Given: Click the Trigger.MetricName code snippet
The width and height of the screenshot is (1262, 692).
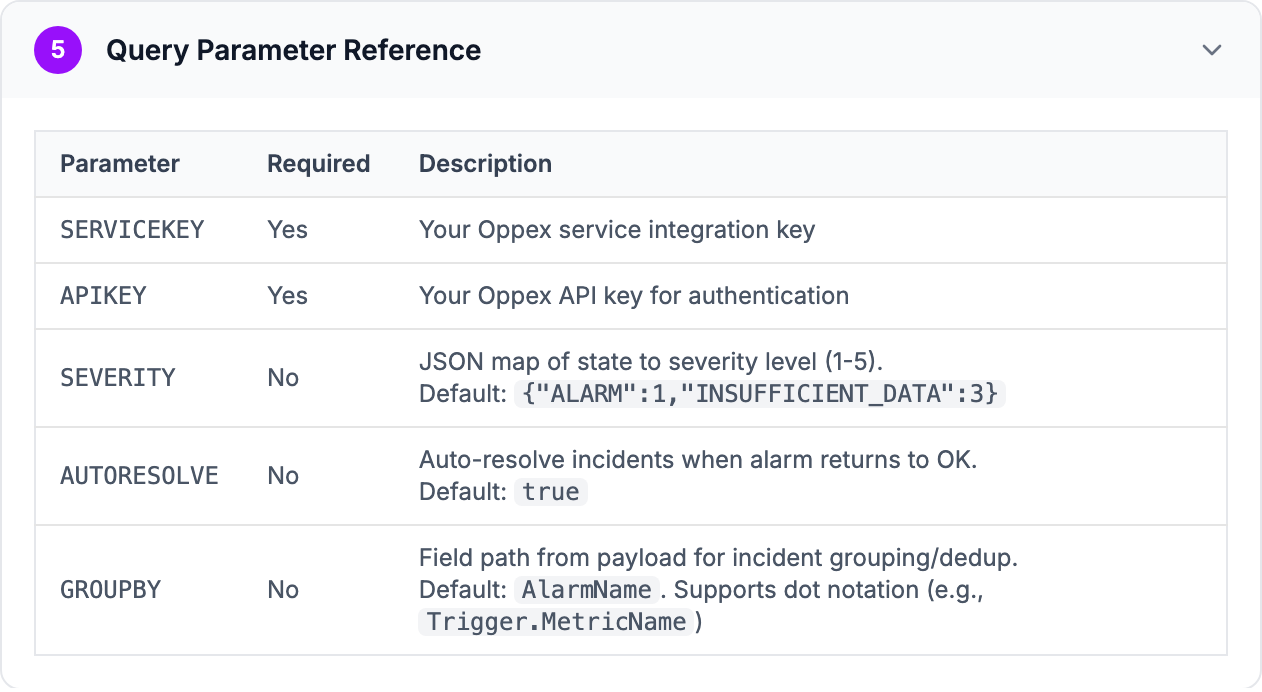Looking at the screenshot, I should point(557,622).
